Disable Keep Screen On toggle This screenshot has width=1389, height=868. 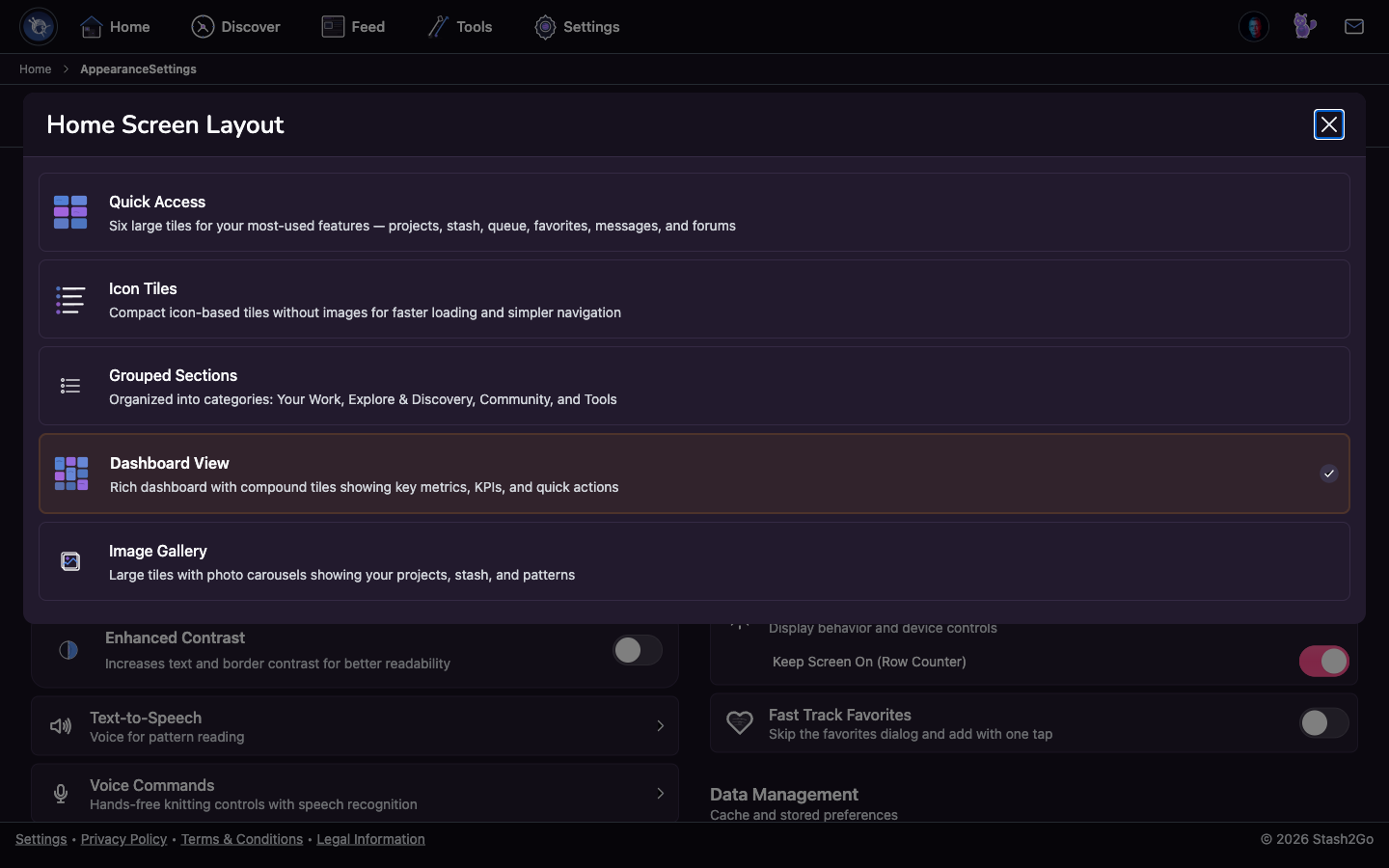pyautogui.click(x=1324, y=662)
